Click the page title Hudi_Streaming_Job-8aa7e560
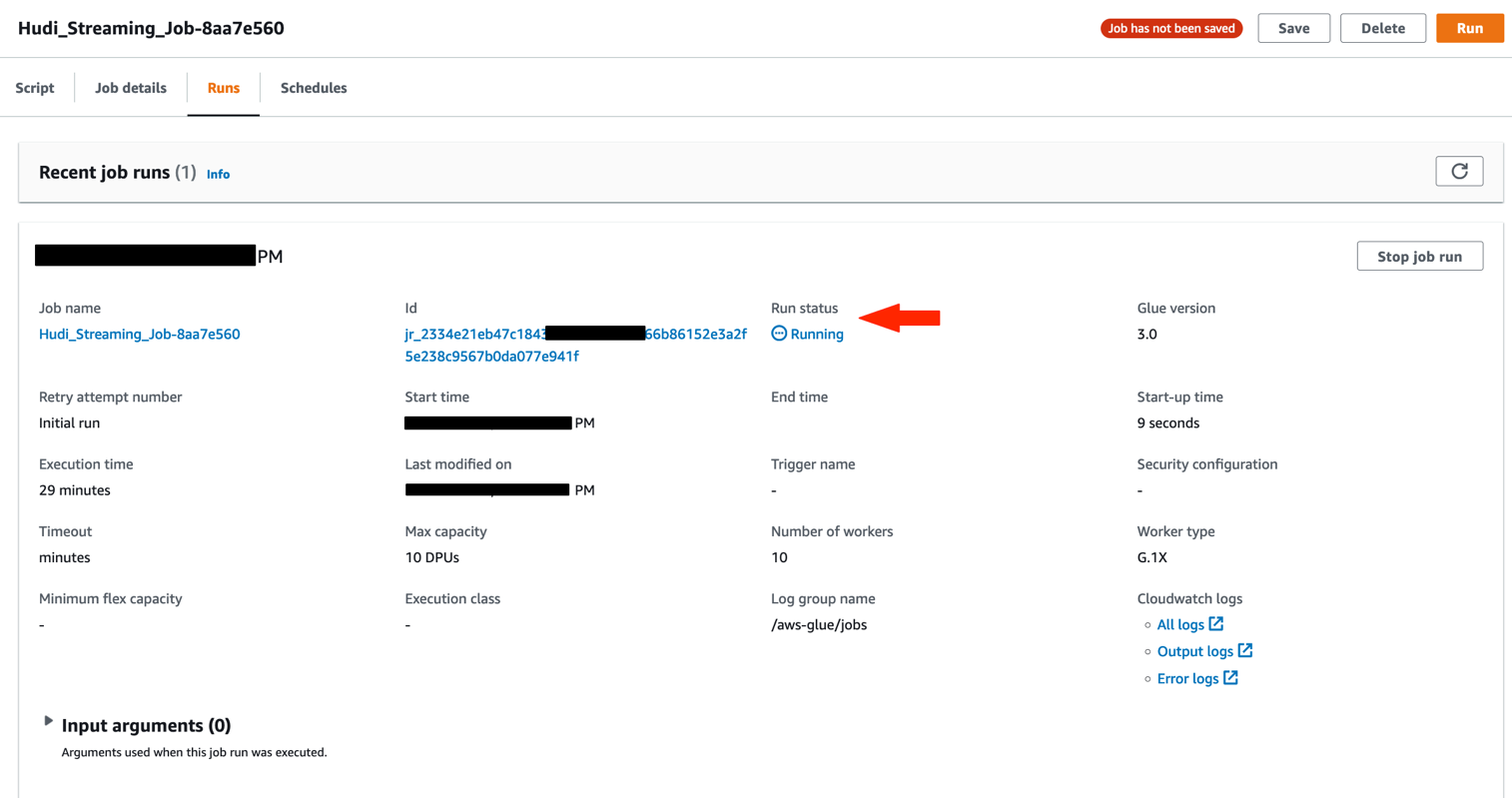Viewport: 1512px width, 798px height. (151, 28)
